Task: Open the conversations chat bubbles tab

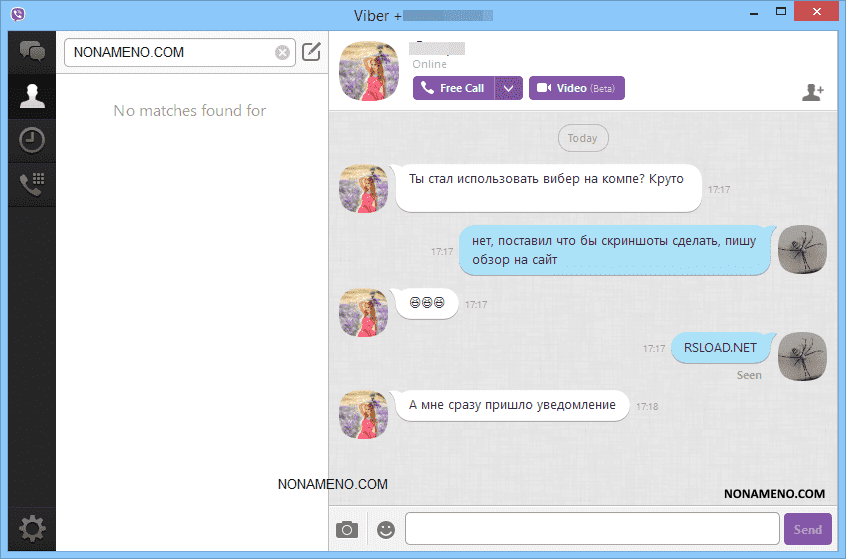Action: (32, 51)
